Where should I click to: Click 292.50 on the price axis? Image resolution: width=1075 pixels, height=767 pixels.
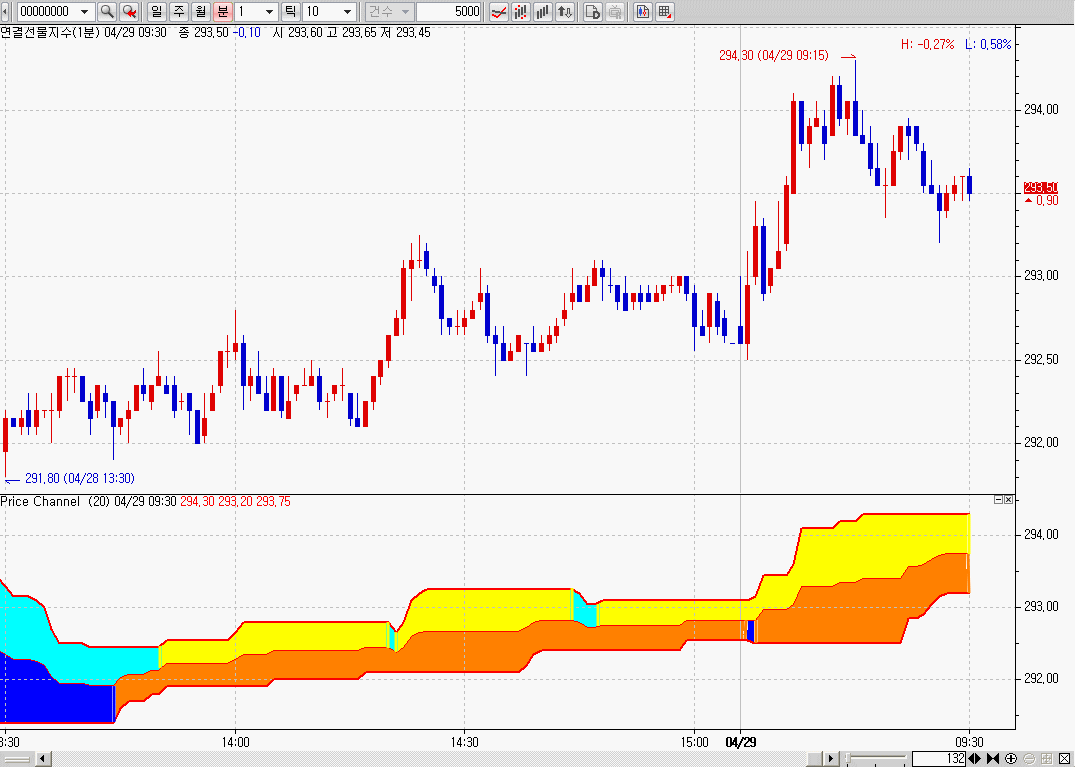point(1041,360)
